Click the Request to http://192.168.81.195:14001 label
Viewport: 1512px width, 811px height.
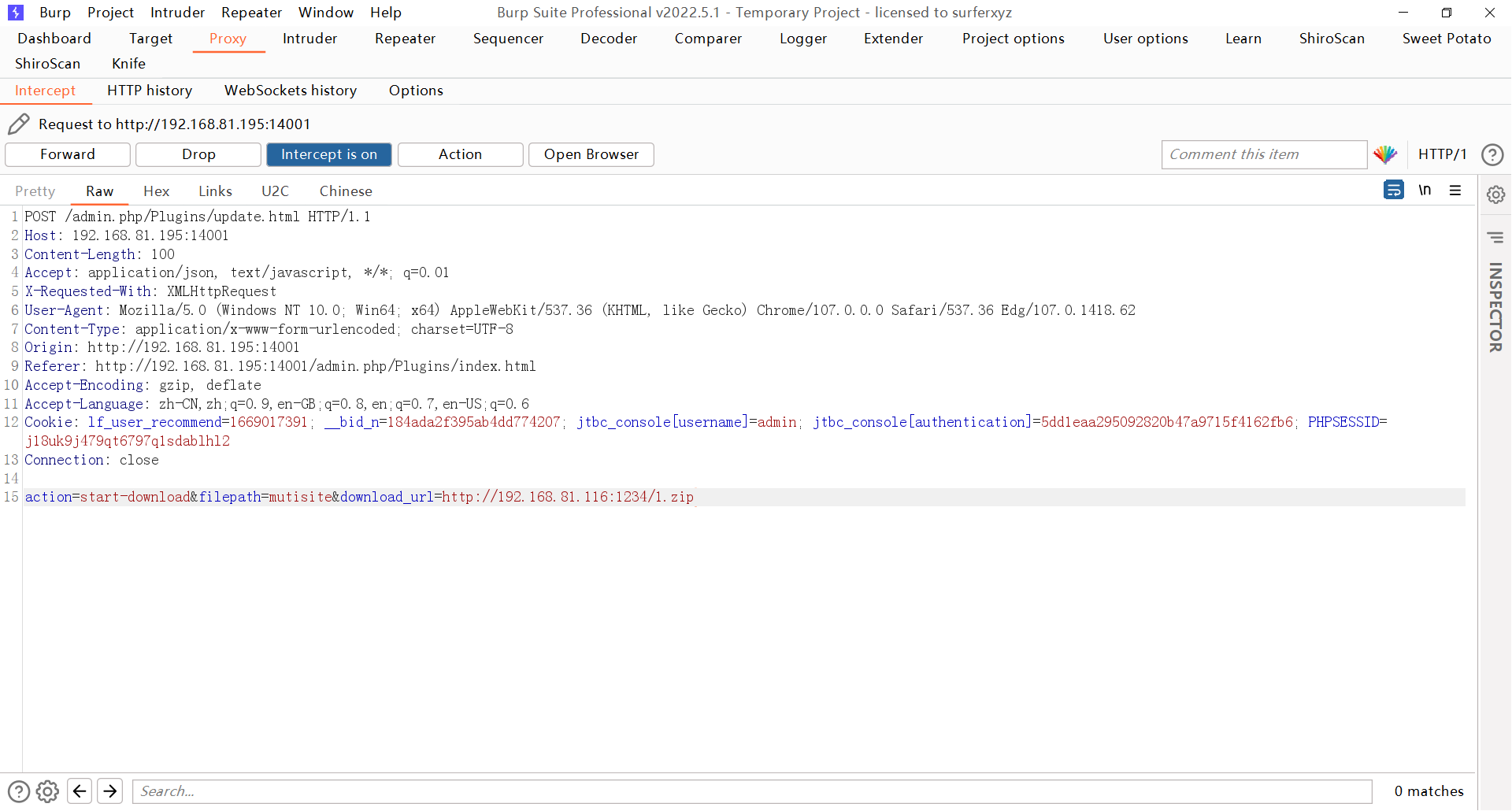click(x=174, y=124)
